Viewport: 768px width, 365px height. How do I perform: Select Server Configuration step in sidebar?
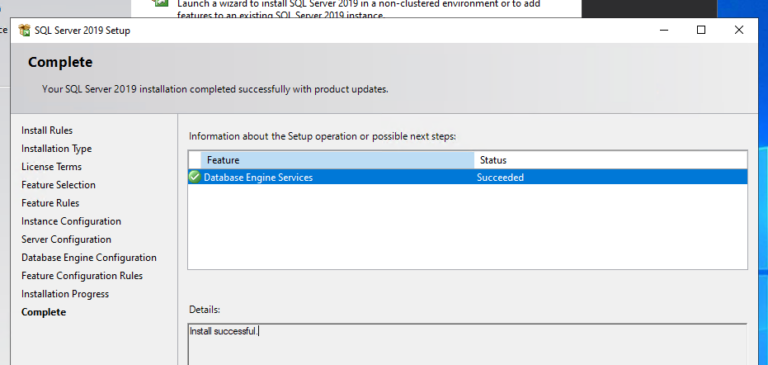[x=66, y=240]
